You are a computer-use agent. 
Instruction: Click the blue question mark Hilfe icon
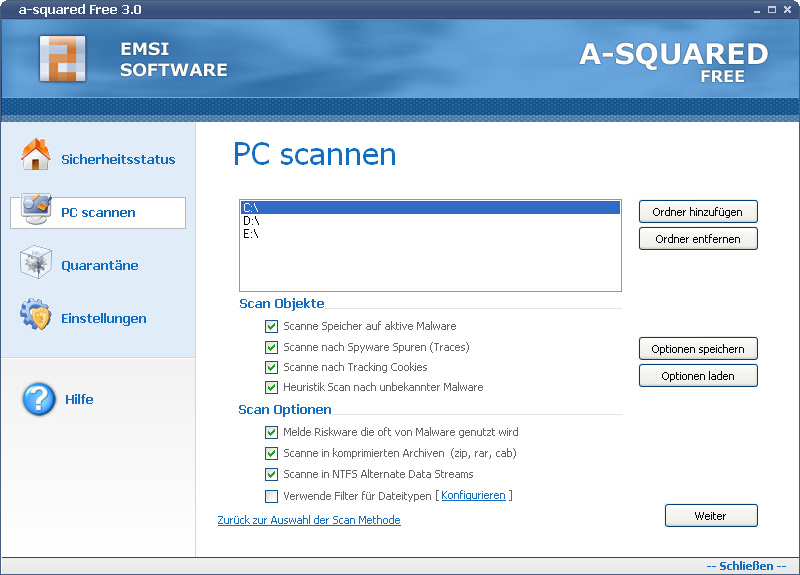click(x=39, y=399)
